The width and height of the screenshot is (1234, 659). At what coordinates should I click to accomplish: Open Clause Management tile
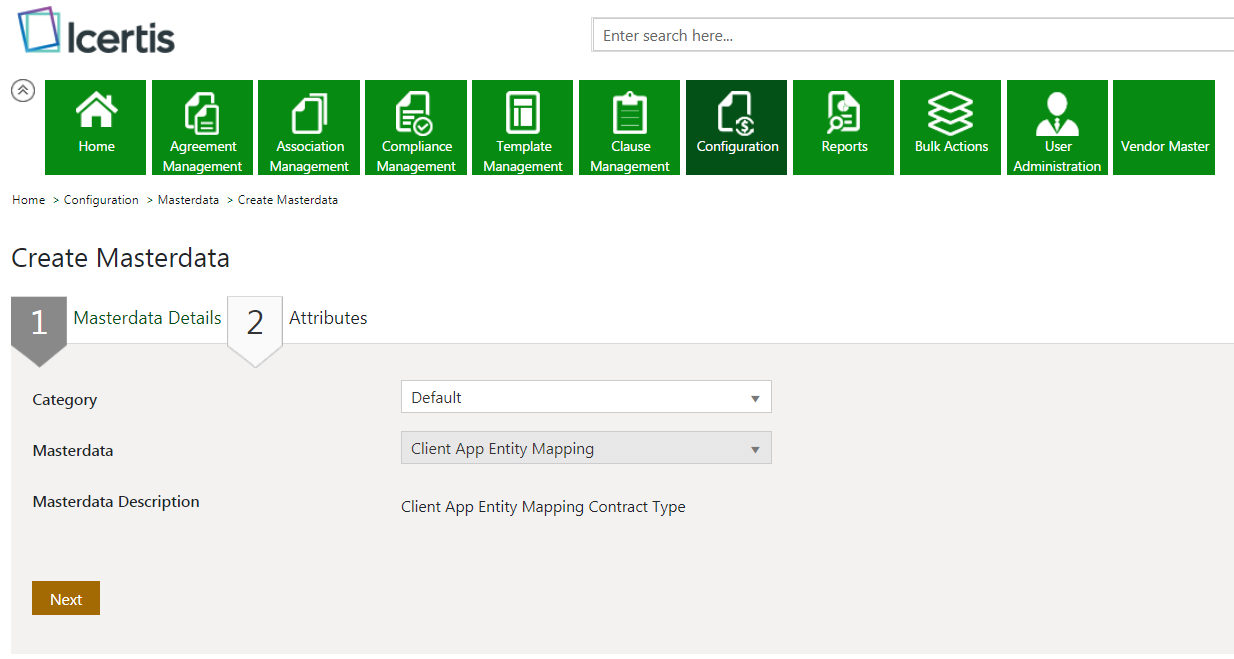[x=630, y=127]
